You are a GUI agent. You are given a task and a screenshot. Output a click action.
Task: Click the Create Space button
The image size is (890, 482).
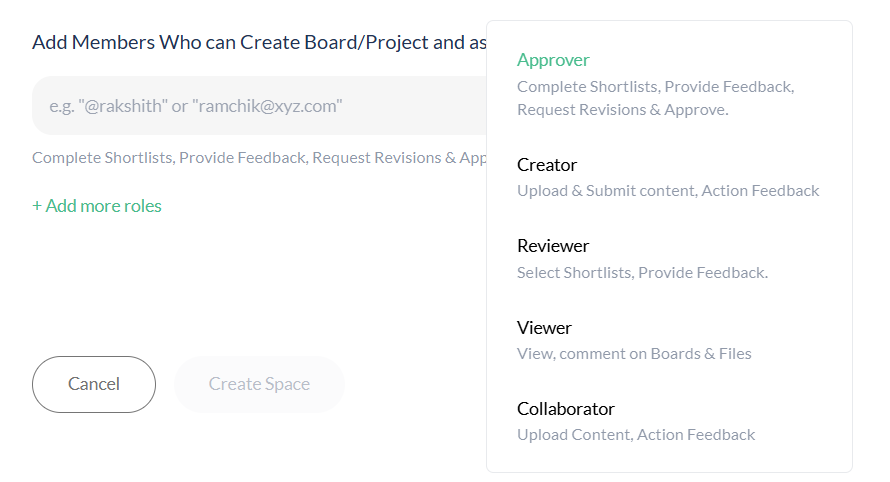259,384
